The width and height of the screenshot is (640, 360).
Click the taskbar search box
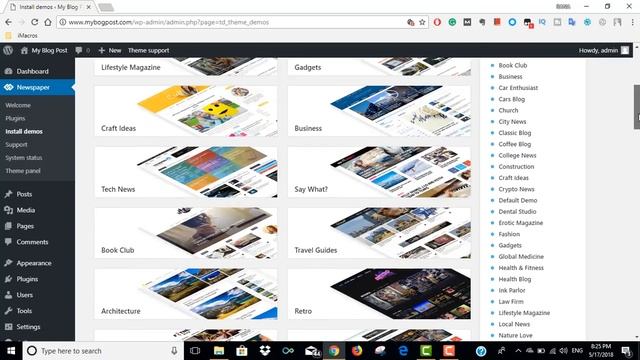click(x=103, y=351)
